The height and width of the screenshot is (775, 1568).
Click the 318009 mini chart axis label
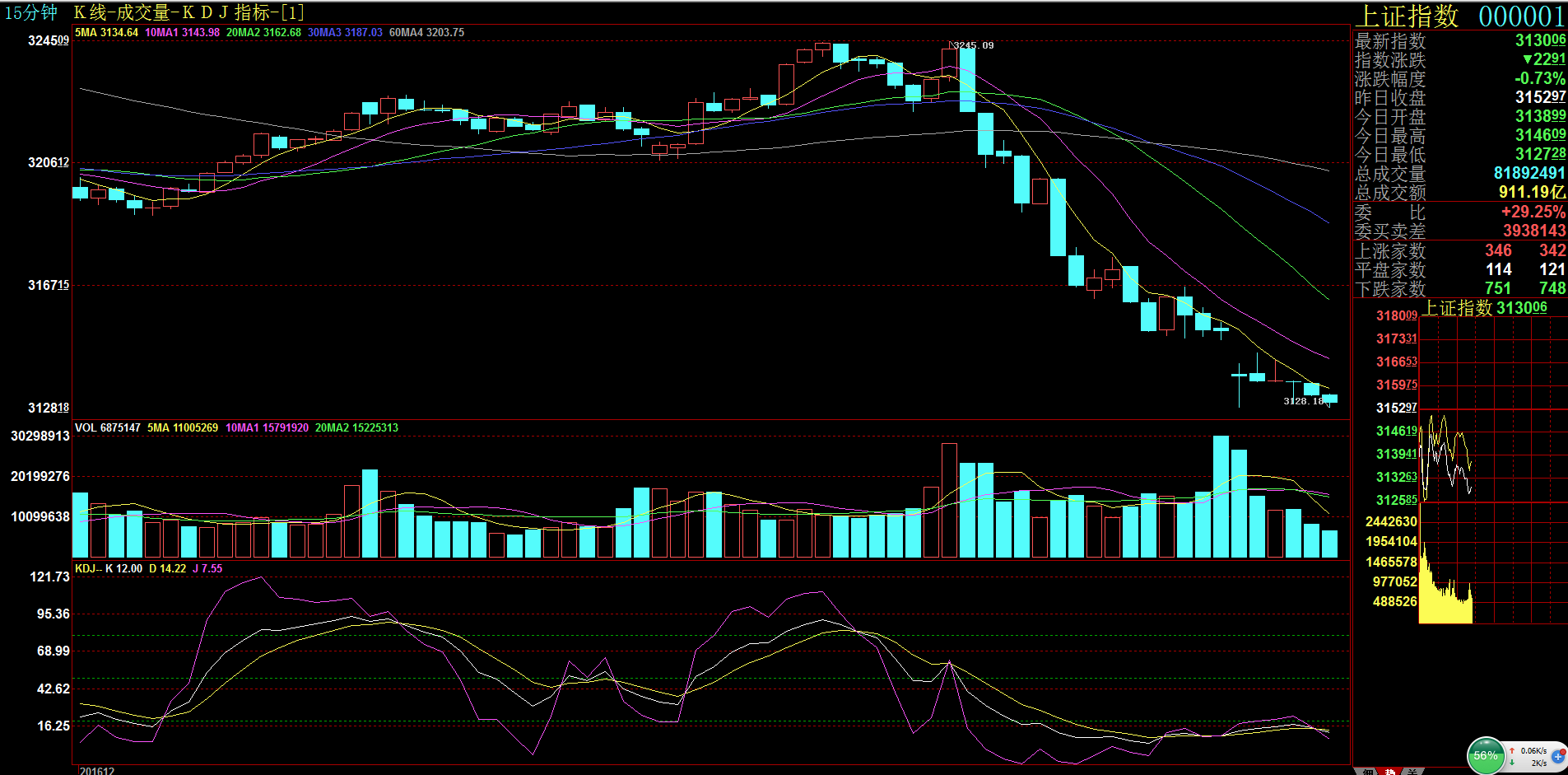(1397, 316)
